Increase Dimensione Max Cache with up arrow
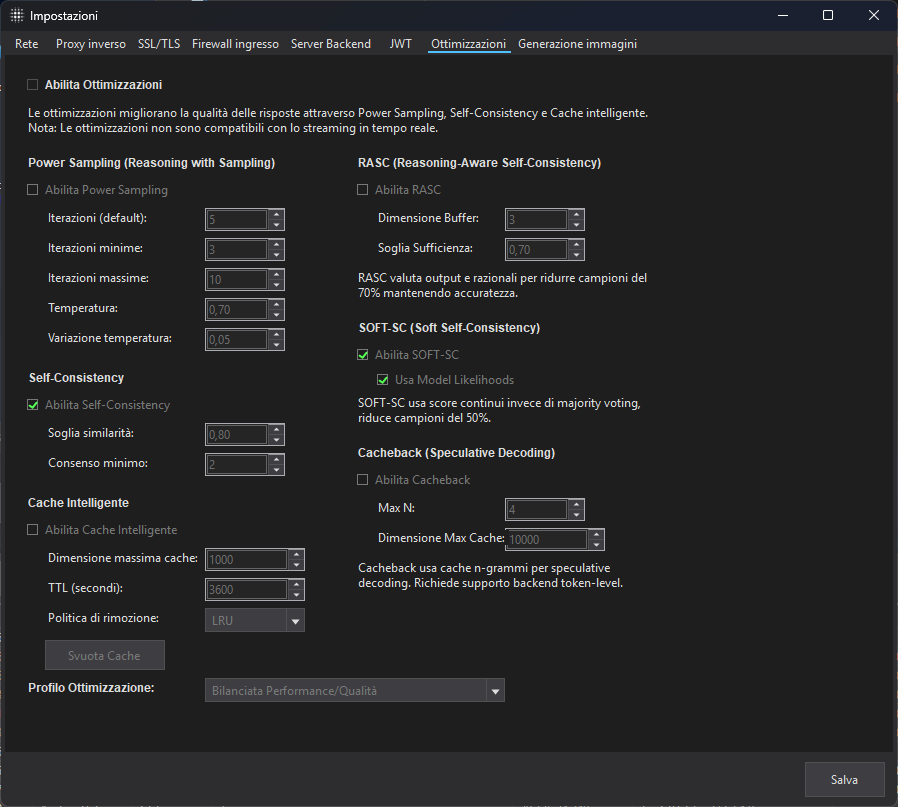This screenshot has height=807, width=898. [x=597, y=534]
